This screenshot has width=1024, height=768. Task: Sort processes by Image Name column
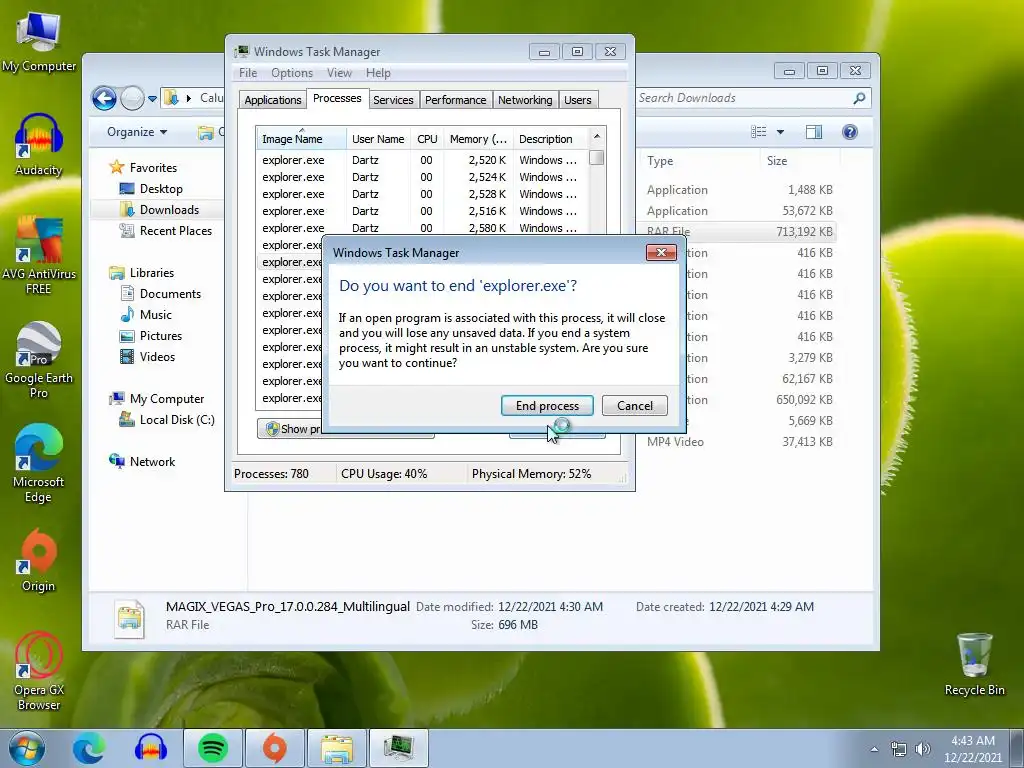tap(300, 138)
